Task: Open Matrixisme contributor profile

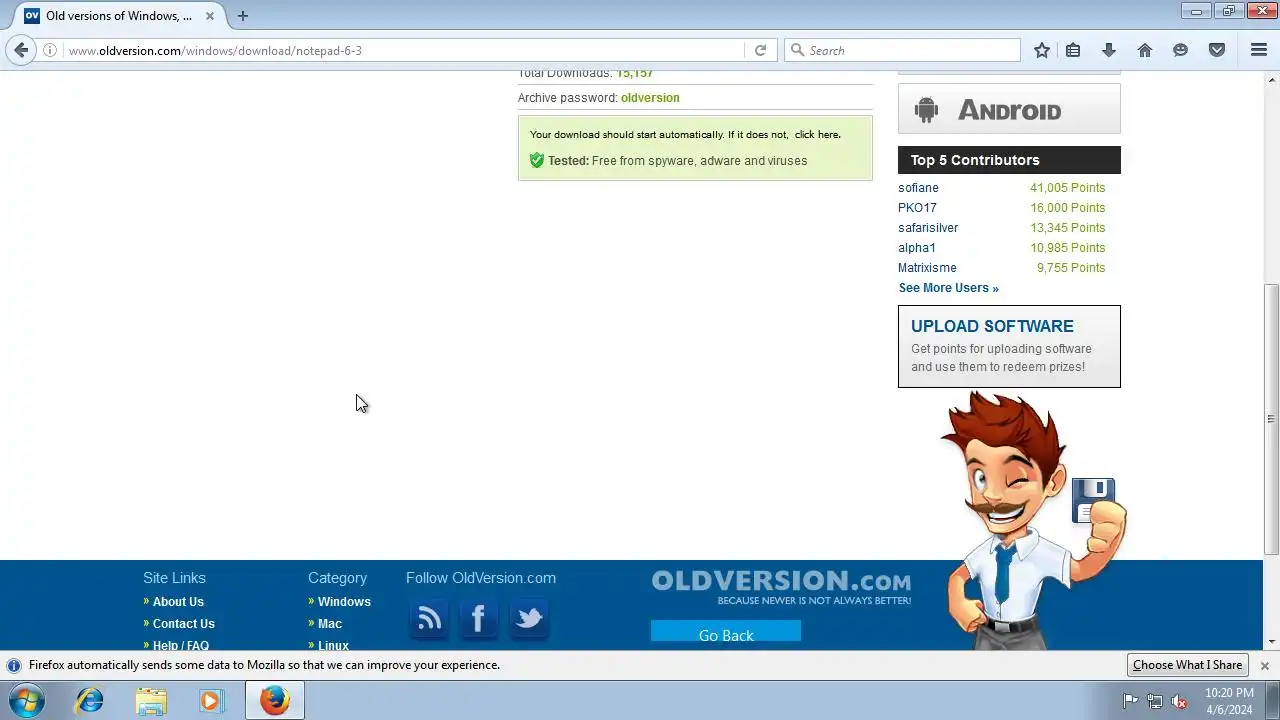Action: 927,268
